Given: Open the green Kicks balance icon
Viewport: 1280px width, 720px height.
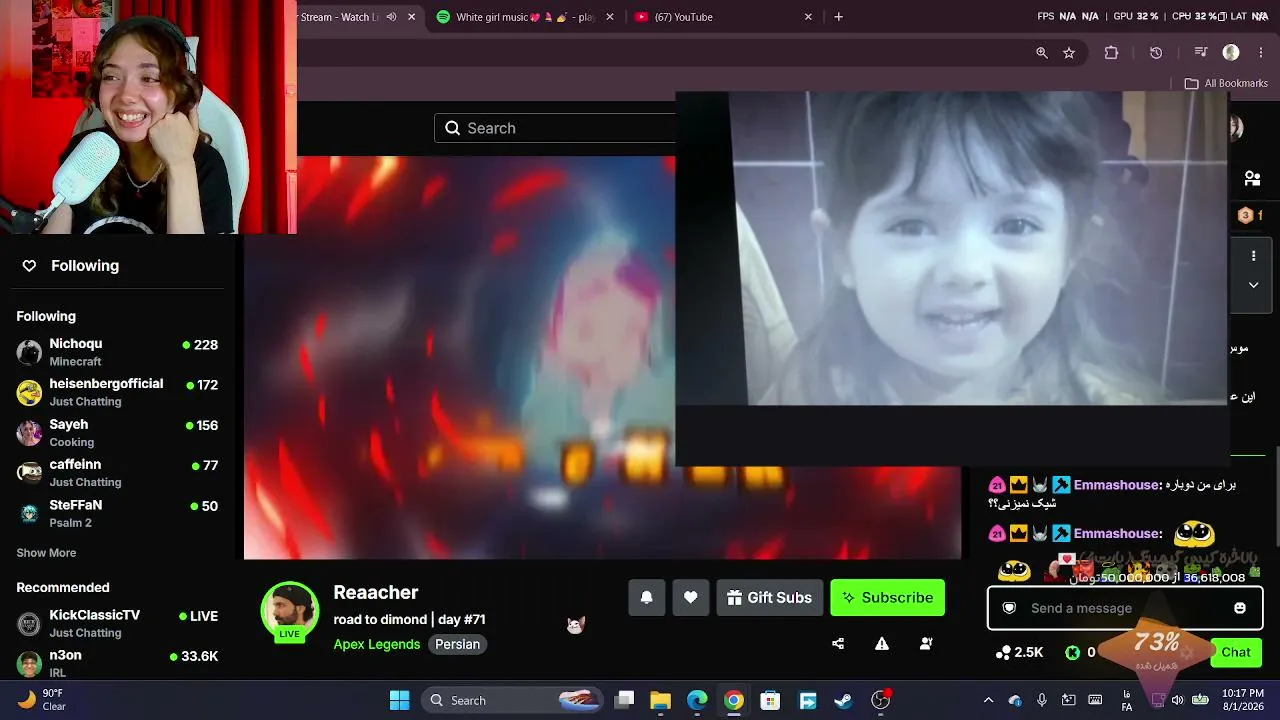Looking at the screenshot, I should click(x=1073, y=652).
